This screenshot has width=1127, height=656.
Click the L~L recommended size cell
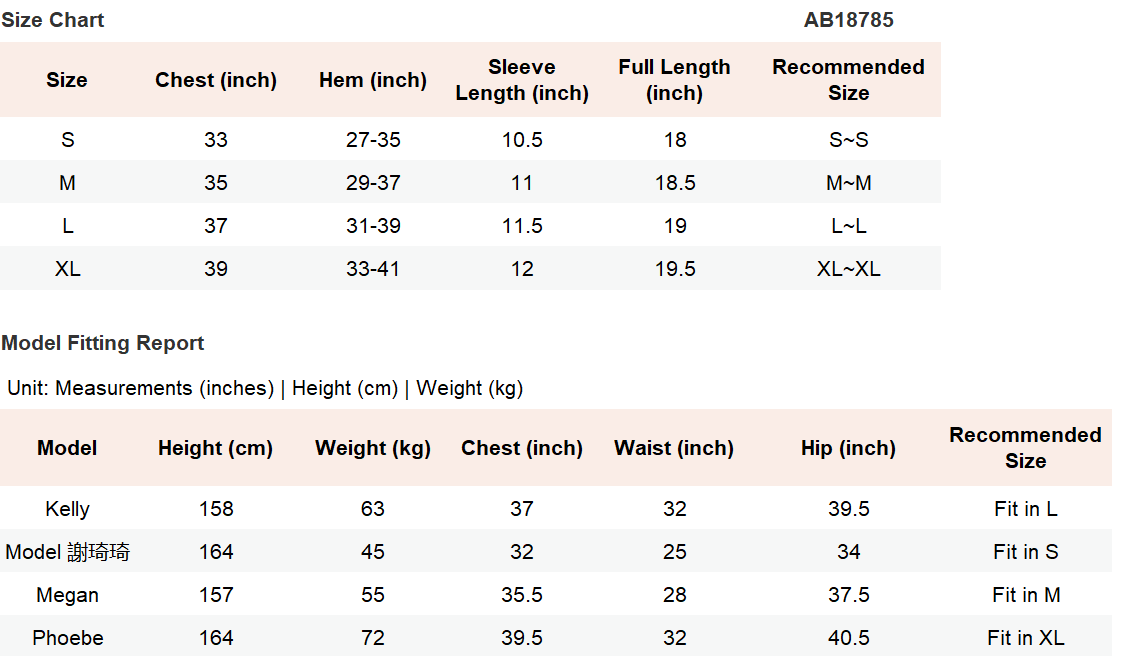(x=848, y=226)
